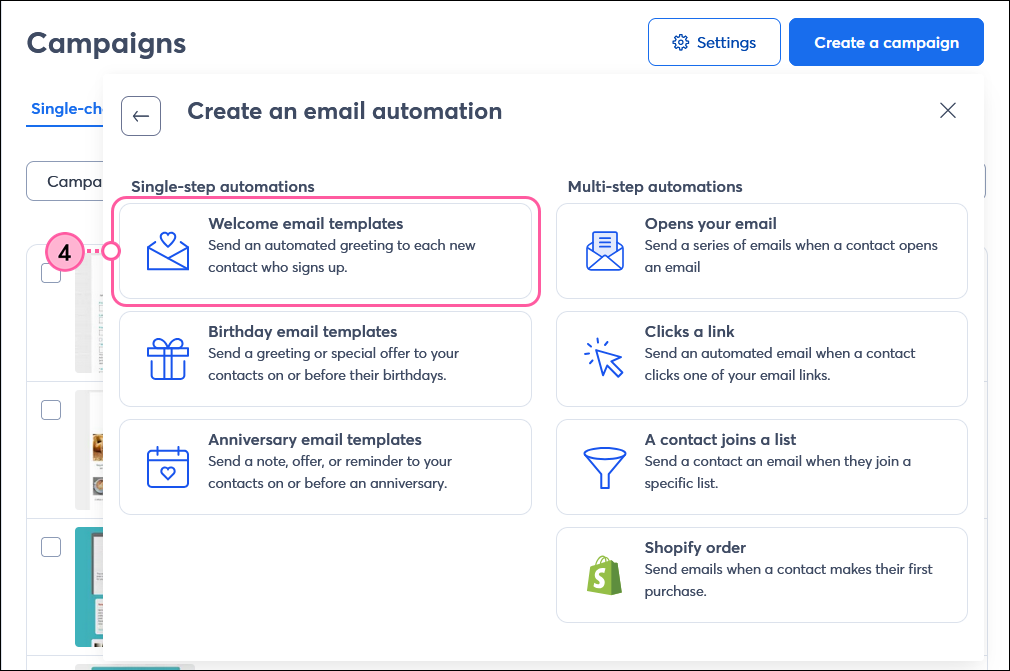Select the Clicks a link cursor icon
This screenshot has width=1010, height=671.
tap(604, 358)
